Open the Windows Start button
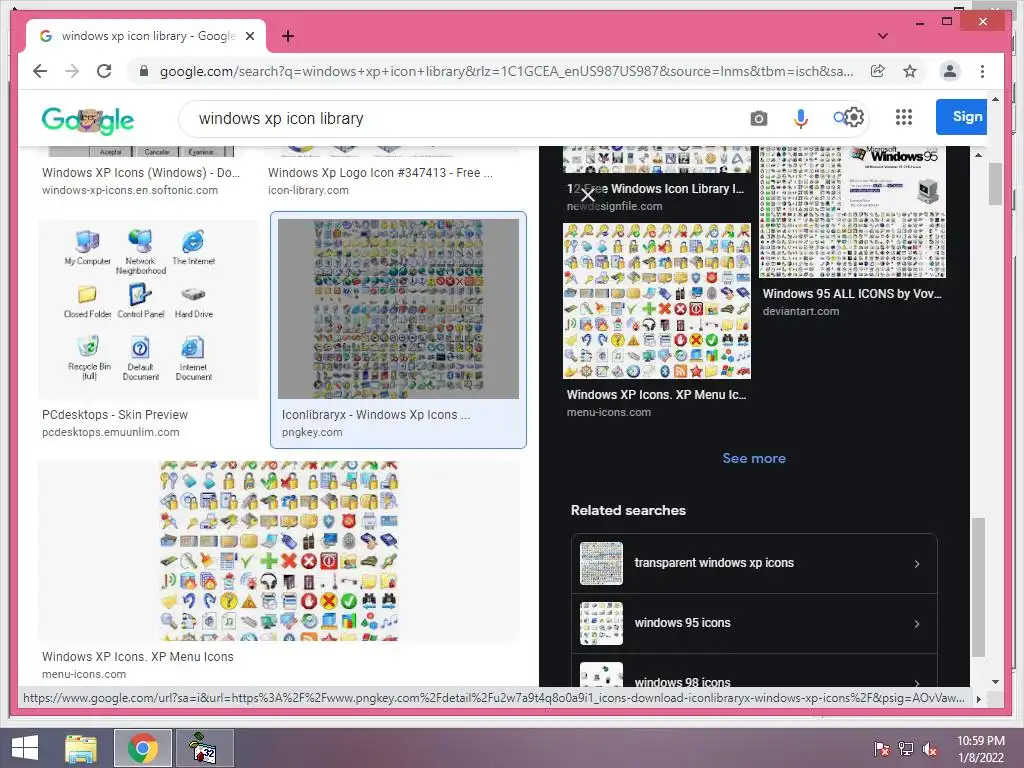The width and height of the screenshot is (1024, 768). (x=25, y=748)
